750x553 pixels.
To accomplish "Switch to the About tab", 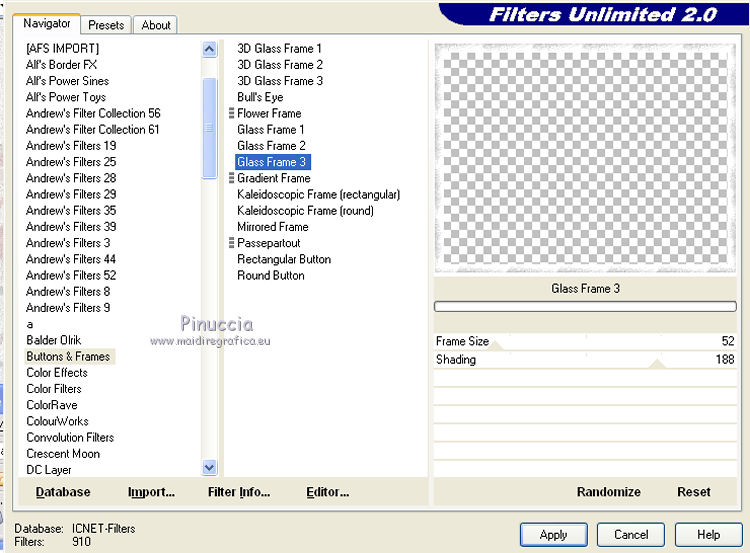I will [x=155, y=25].
